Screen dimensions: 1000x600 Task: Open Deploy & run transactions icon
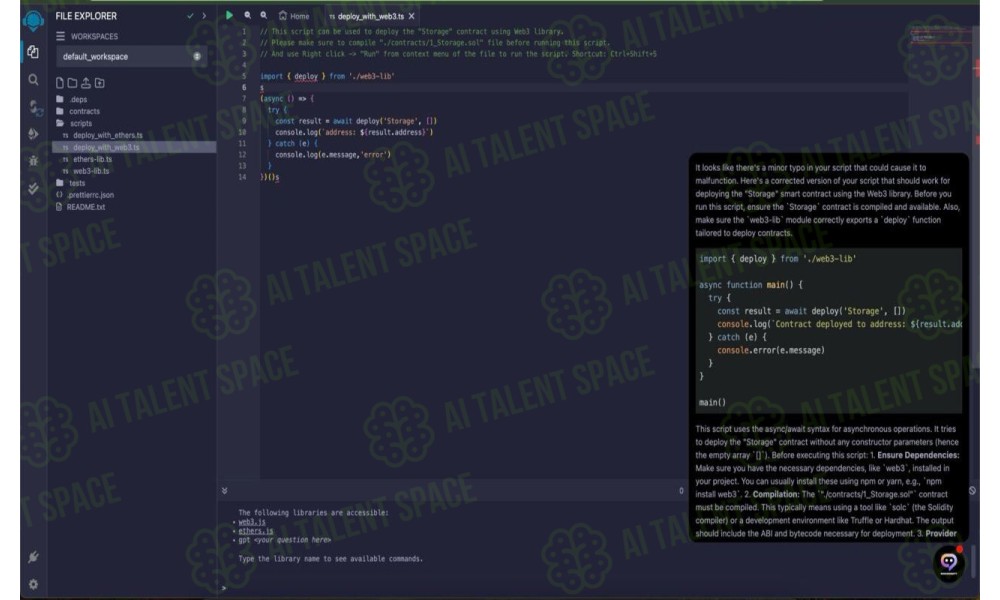point(33,134)
